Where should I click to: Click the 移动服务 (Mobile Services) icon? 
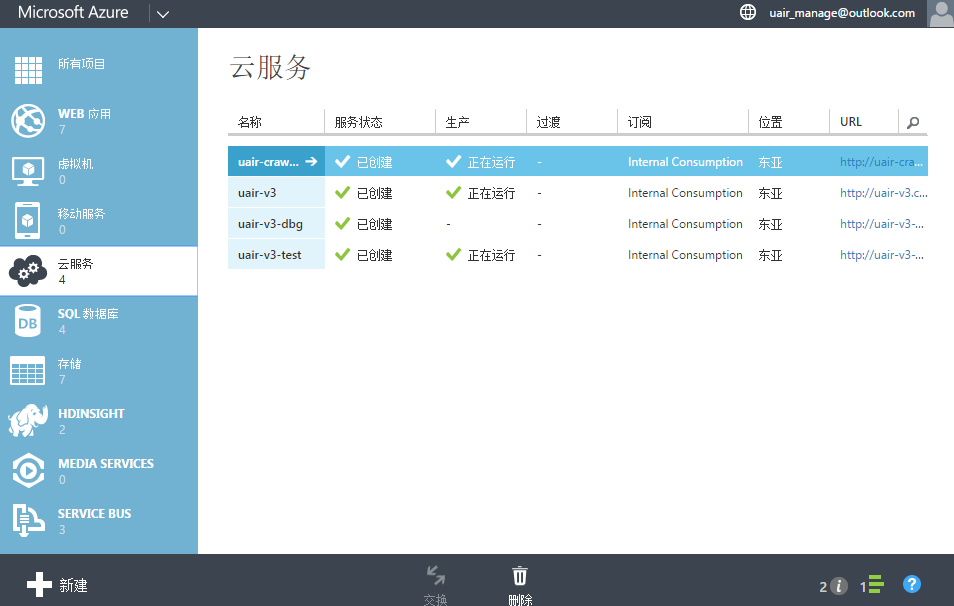27,218
